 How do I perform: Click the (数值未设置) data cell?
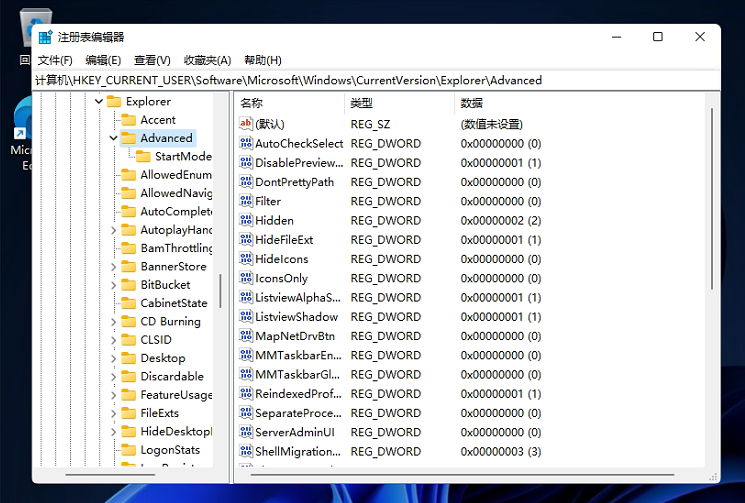coord(491,124)
